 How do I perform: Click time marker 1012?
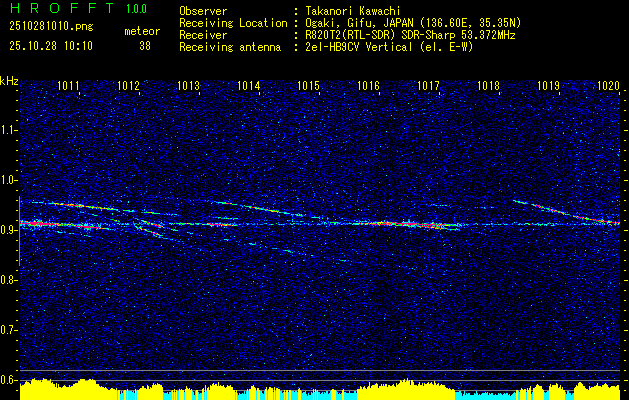click(x=128, y=85)
